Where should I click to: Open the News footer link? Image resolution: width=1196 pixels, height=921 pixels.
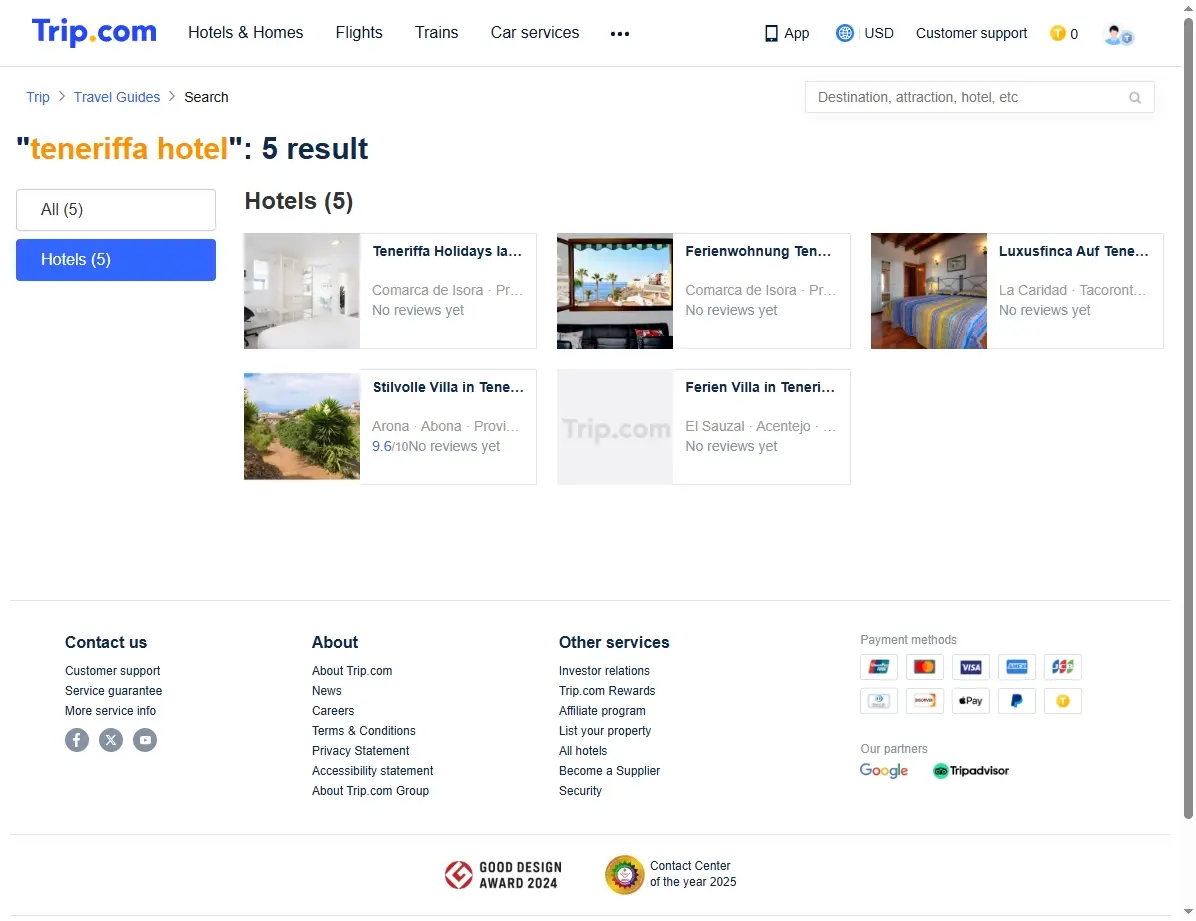(x=326, y=691)
